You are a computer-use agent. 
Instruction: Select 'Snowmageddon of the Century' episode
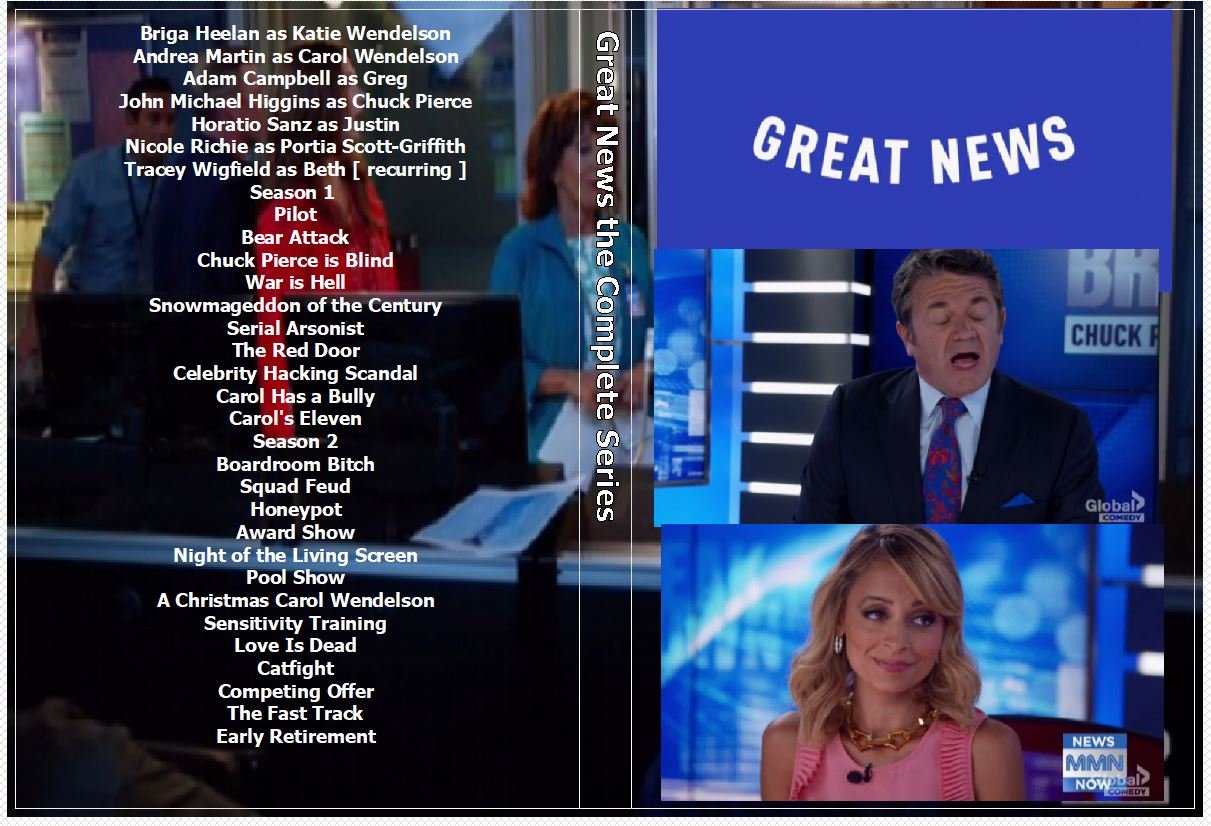(295, 306)
